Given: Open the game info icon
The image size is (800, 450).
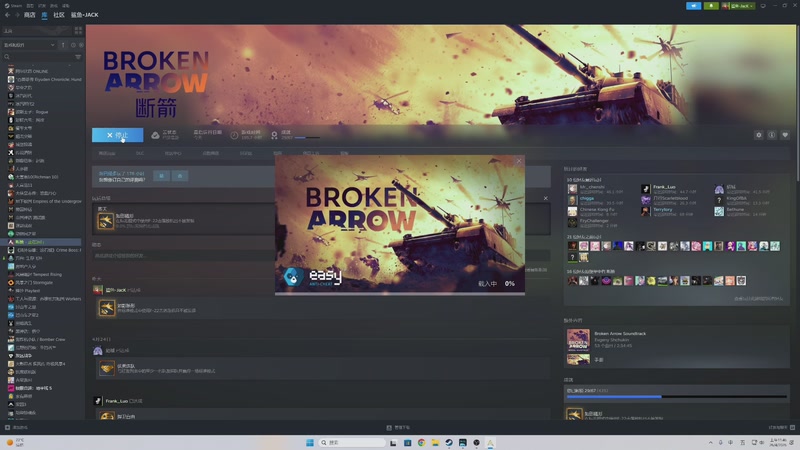Looking at the screenshot, I should tap(772, 135).
